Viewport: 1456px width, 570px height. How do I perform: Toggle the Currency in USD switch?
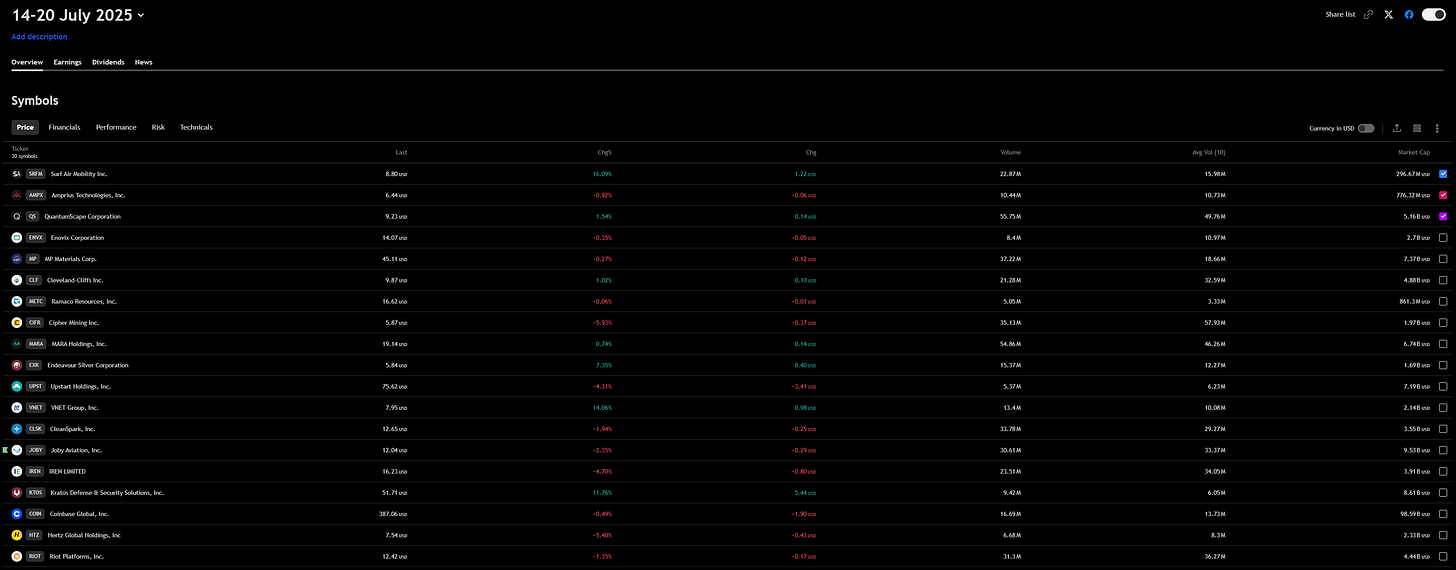click(1366, 128)
